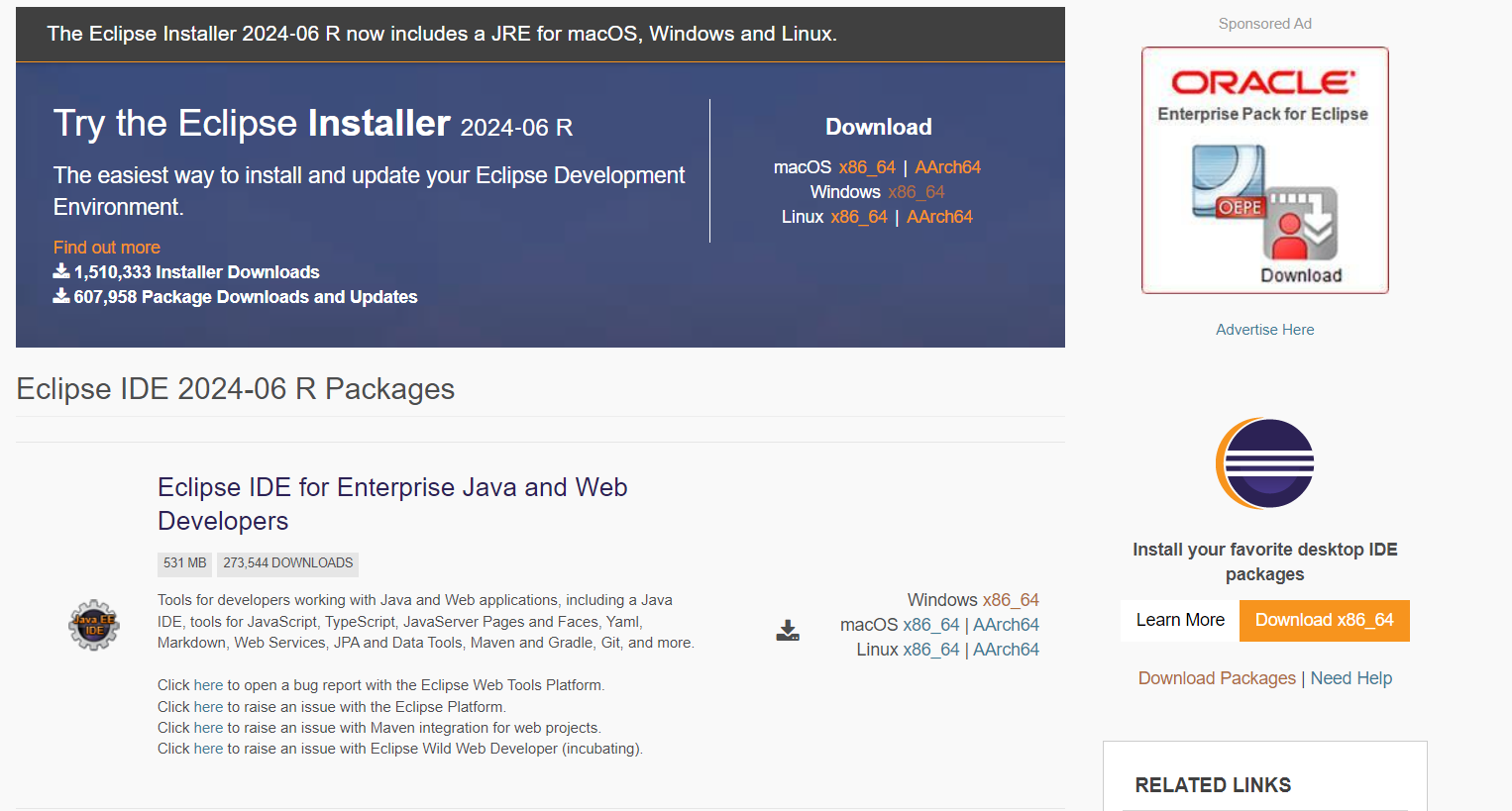Viewport: 1512px width, 811px height.
Task: Download installer for macOS AArch64
Action: (947, 167)
